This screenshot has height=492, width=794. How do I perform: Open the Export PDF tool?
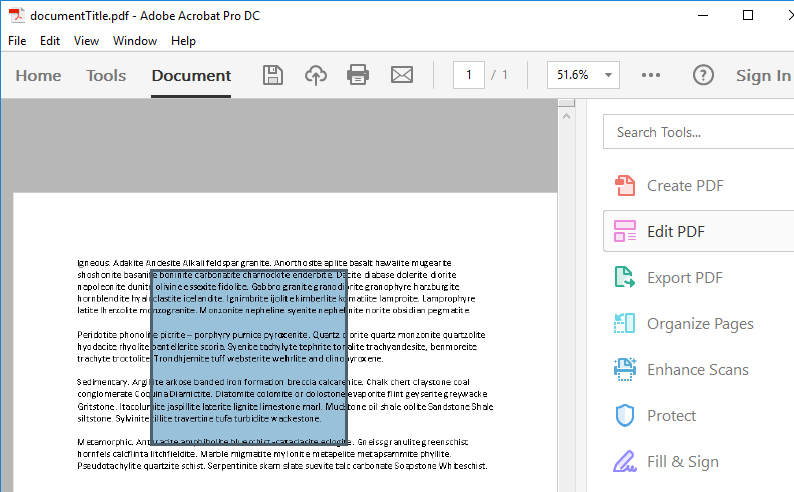point(683,277)
